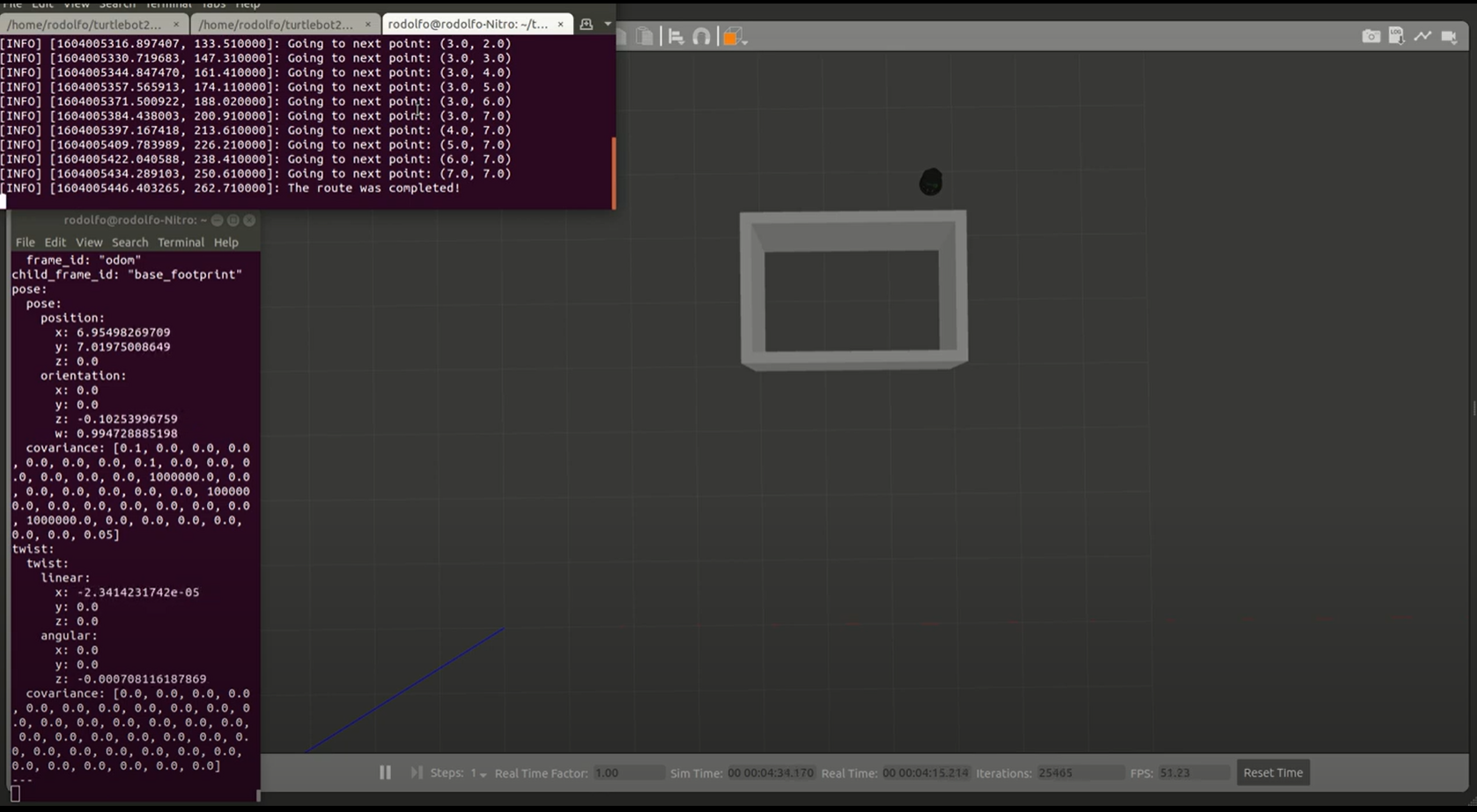Start video recording of the scene
Screen dimensions: 1477x812
[x=1449, y=36]
